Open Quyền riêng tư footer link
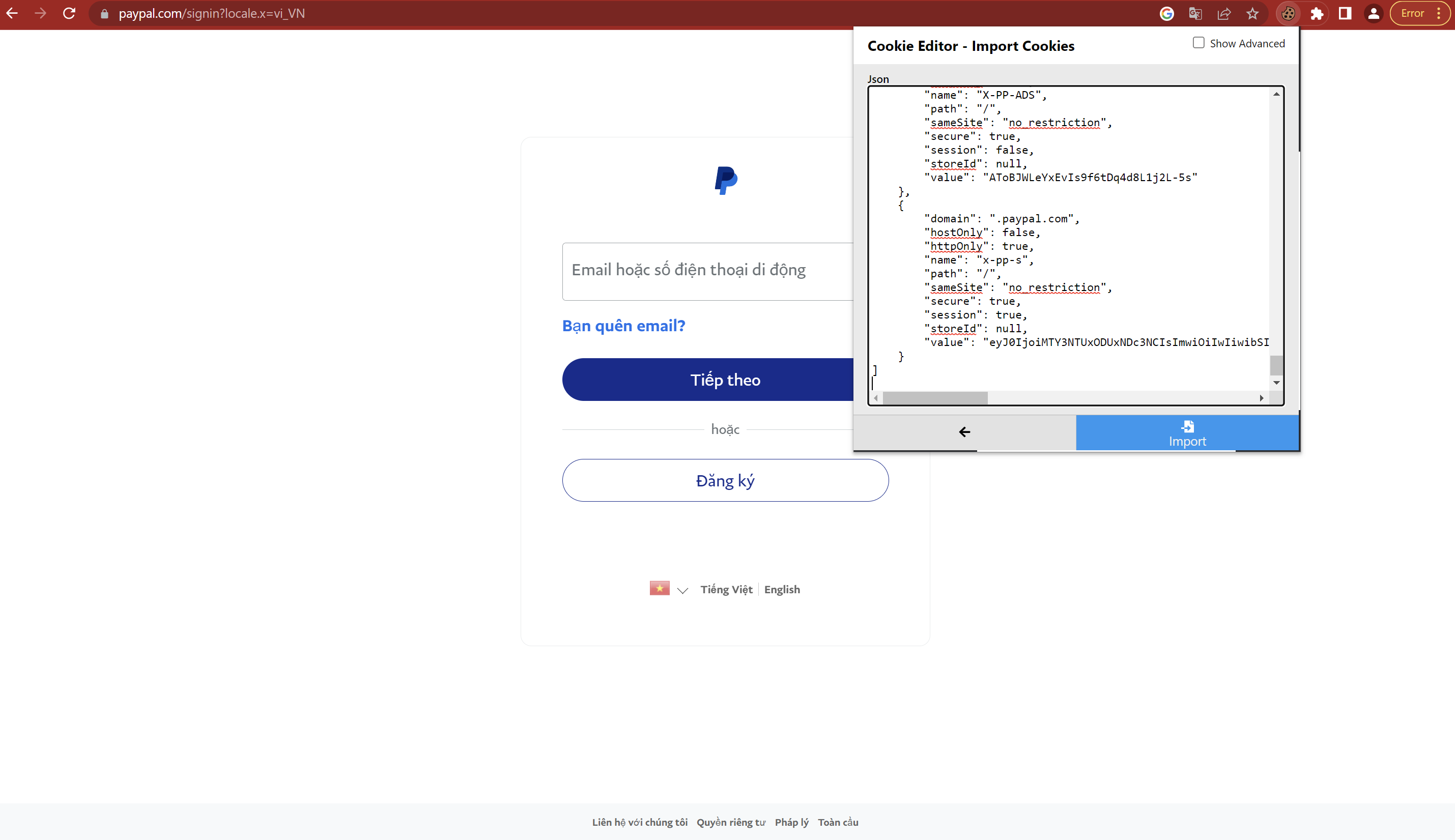 tap(730, 822)
